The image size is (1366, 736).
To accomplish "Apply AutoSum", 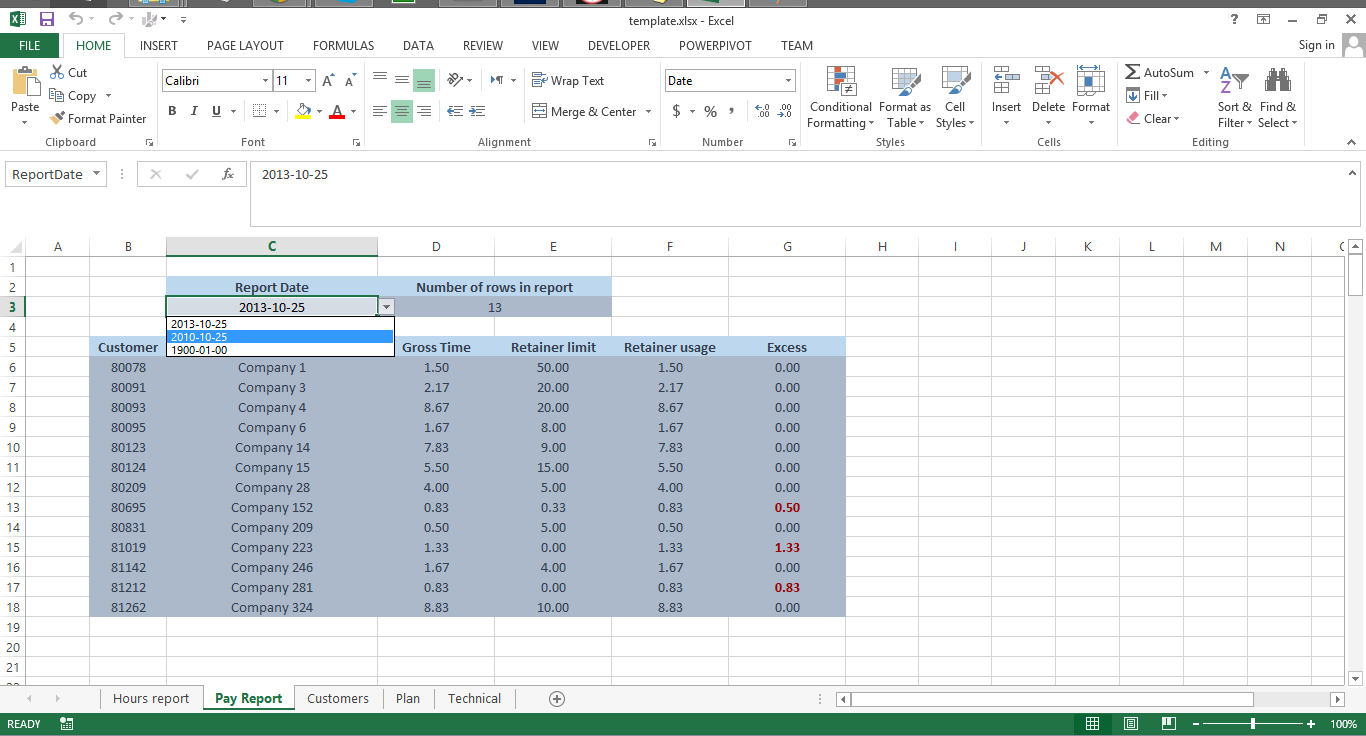I will (1160, 73).
